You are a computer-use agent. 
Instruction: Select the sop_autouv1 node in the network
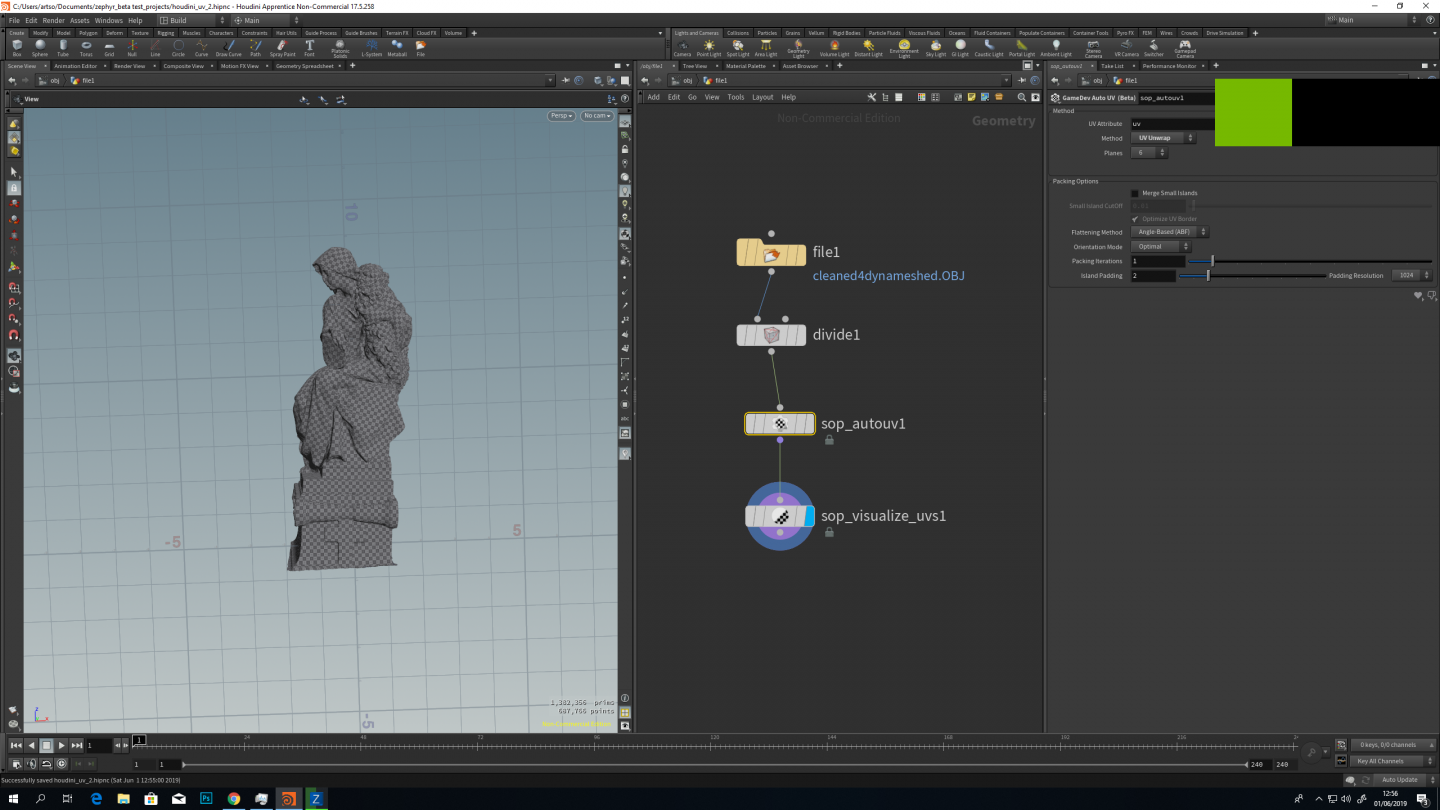click(780, 424)
